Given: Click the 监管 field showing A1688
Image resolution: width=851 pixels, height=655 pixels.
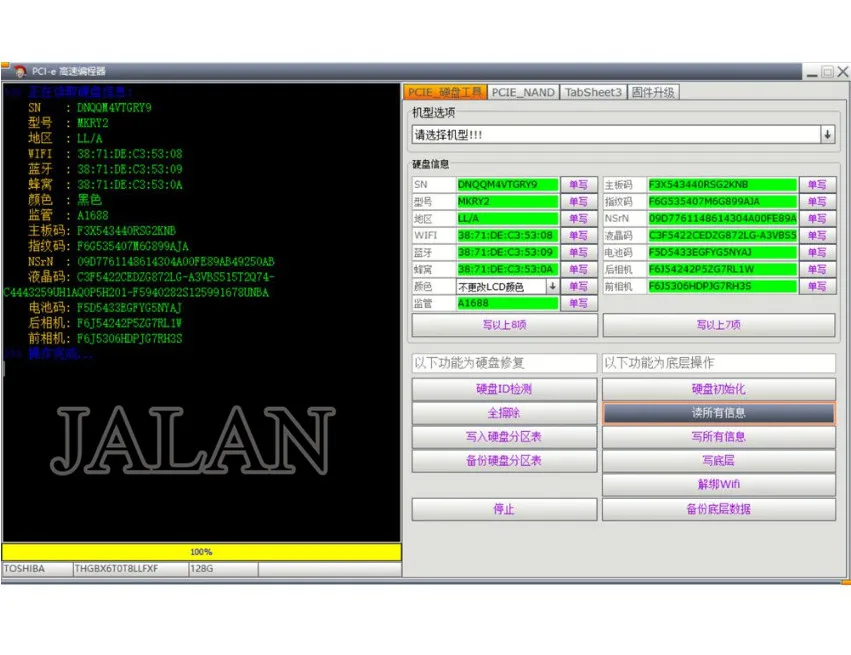Looking at the screenshot, I should pyautogui.click(x=507, y=303).
